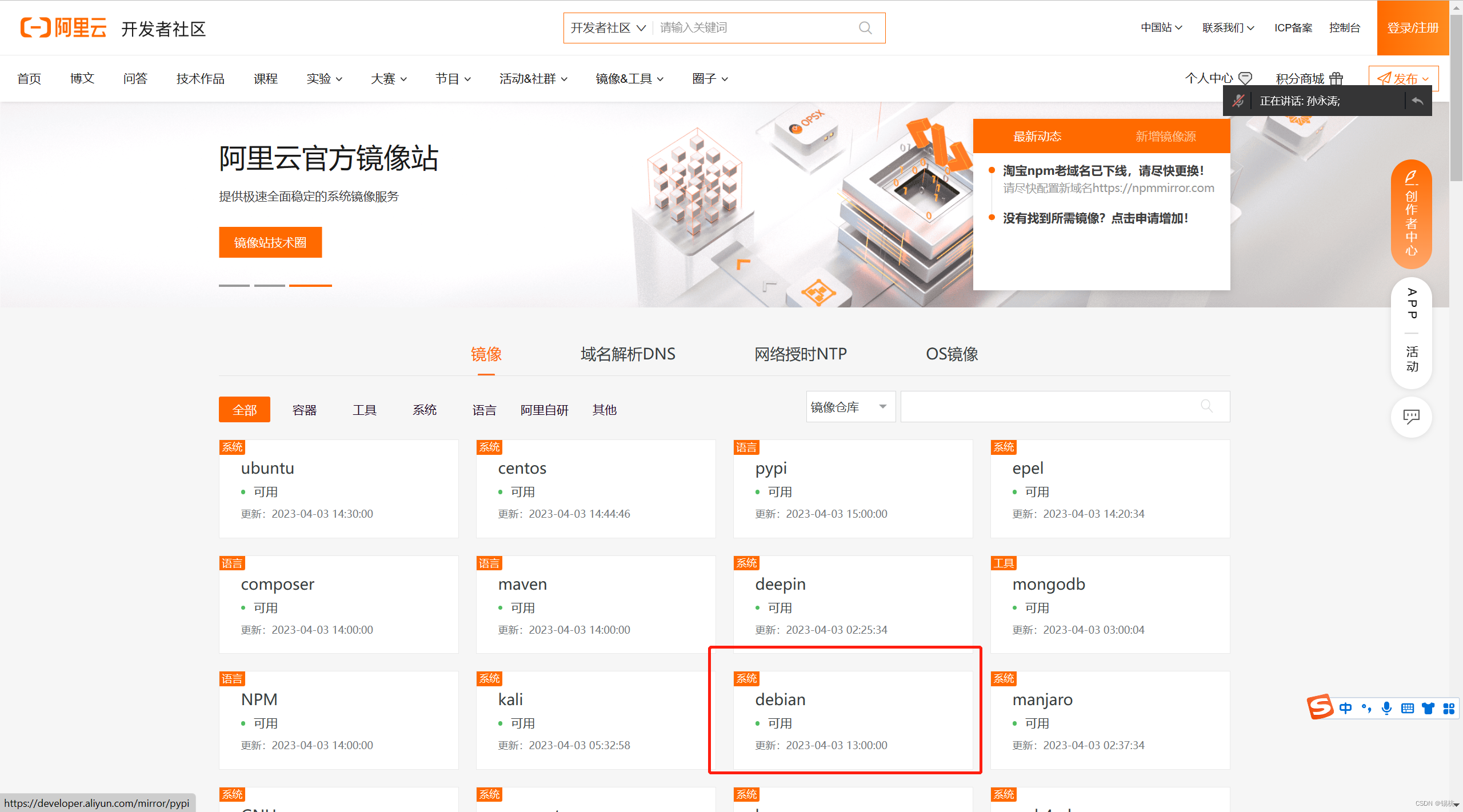
Task: Click the 镜像站技术圈 orange button
Action: pos(270,242)
